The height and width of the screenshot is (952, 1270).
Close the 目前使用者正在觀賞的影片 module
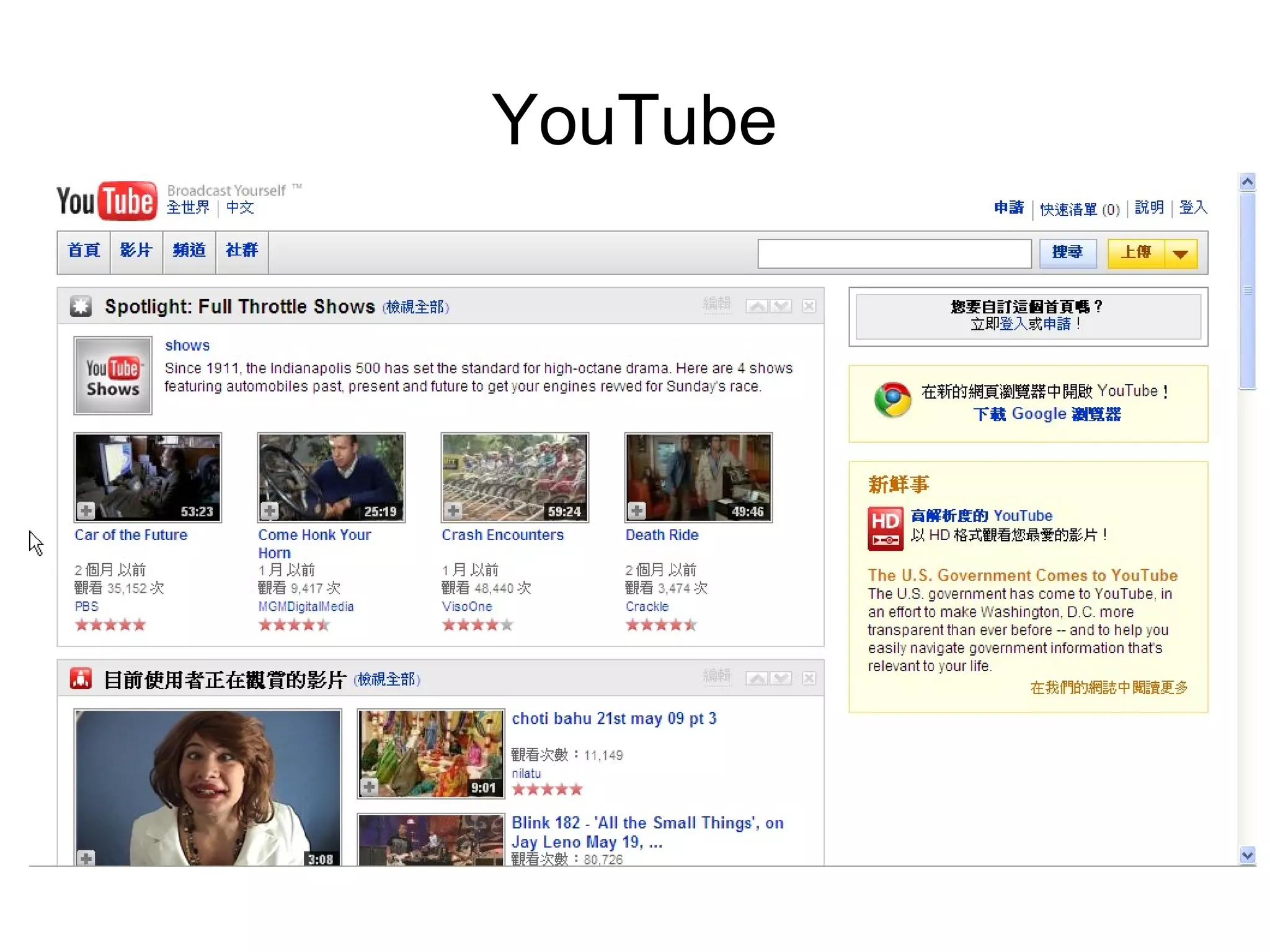coord(809,678)
